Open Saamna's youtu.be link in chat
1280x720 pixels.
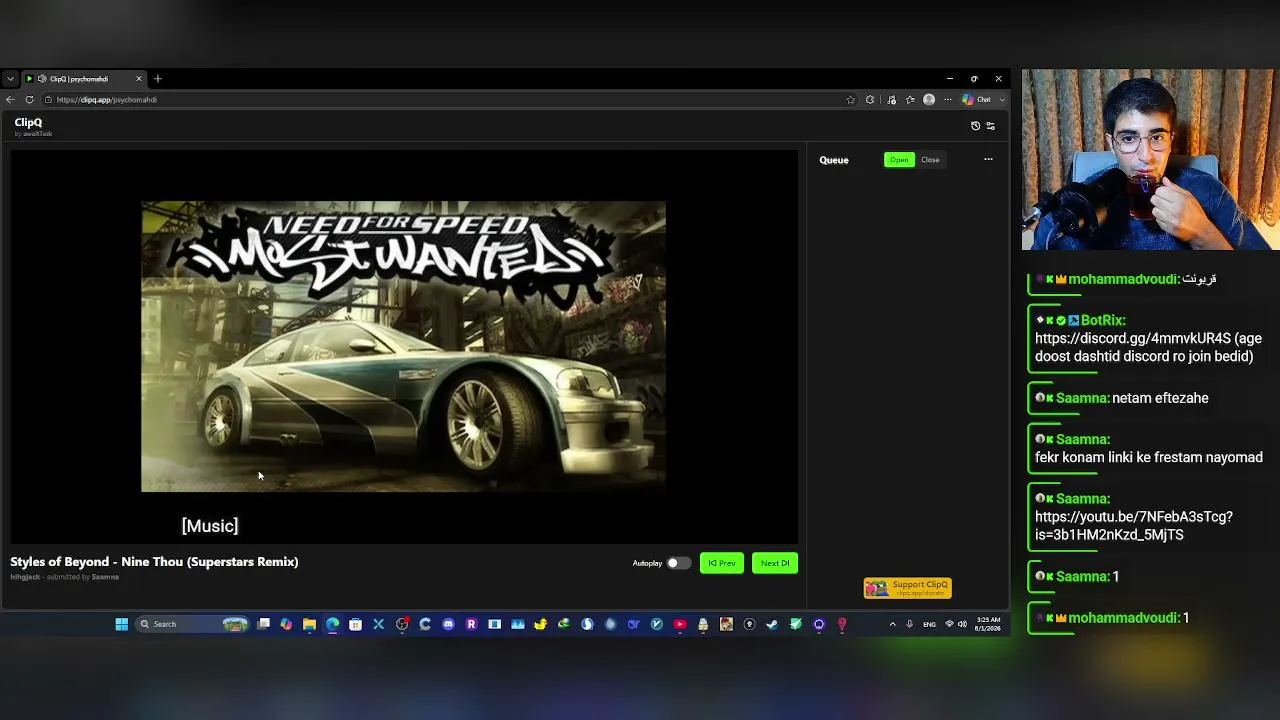[x=1134, y=526]
